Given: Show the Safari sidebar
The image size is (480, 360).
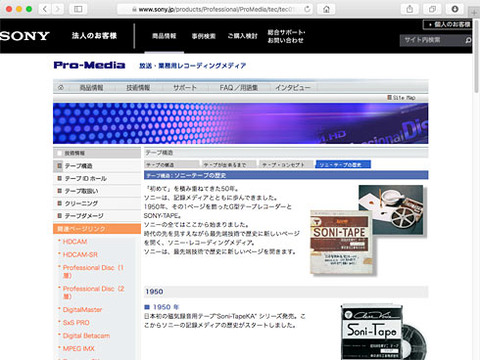Looking at the screenshot, I should [78, 9].
